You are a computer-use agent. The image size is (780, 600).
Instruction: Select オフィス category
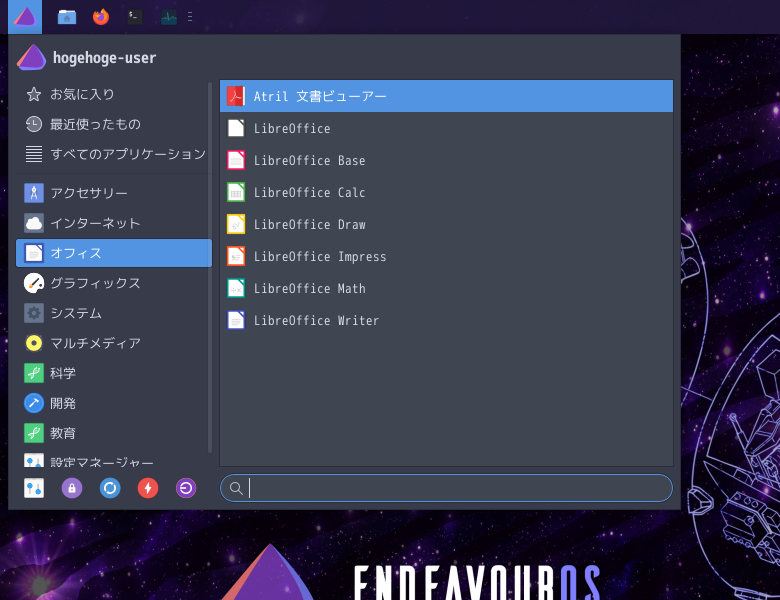[x=114, y=253]
